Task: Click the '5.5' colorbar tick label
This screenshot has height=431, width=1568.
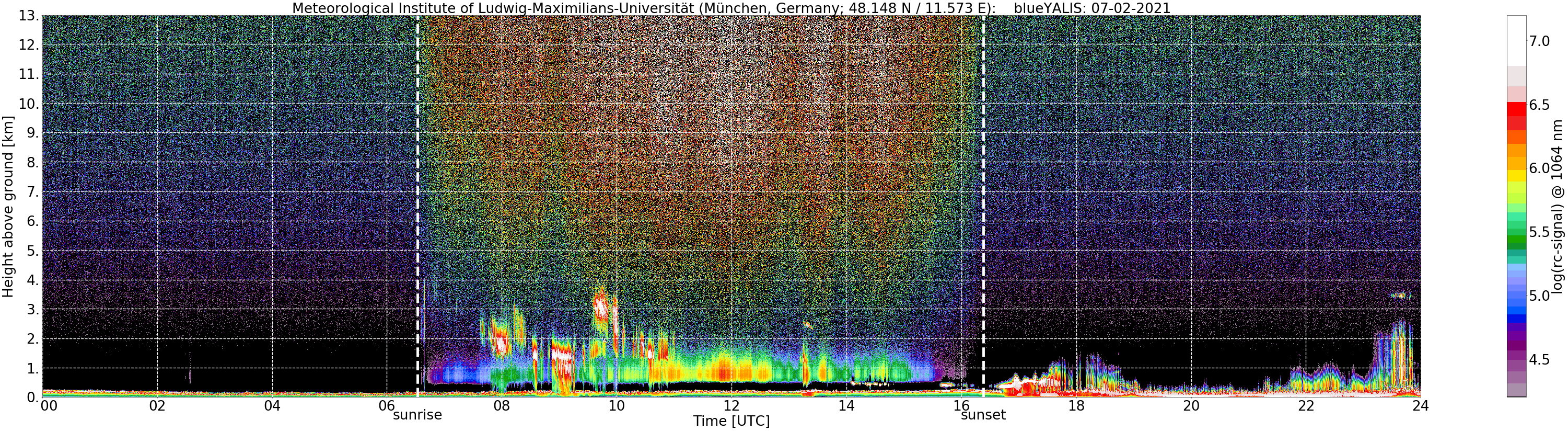Action: click(1539, 232)
